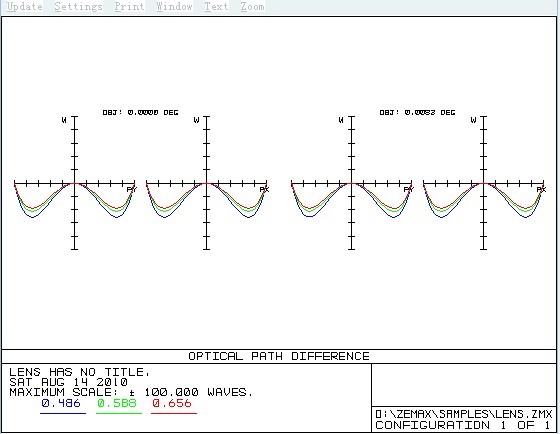Screen dimensions: 560x434
Task: Open the Text menu
Action: (x=216, y=7)
